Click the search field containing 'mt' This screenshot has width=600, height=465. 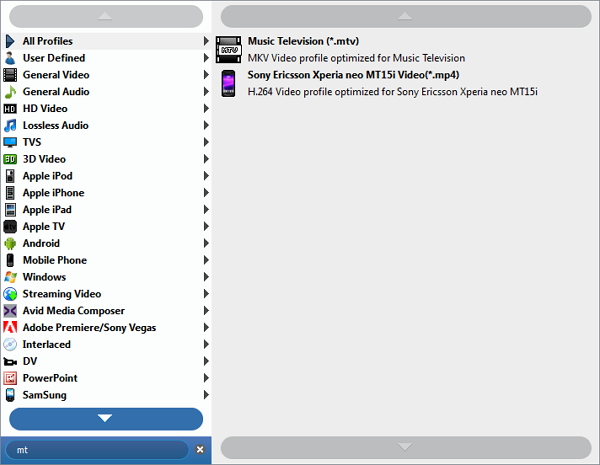(x=97, y=450)
